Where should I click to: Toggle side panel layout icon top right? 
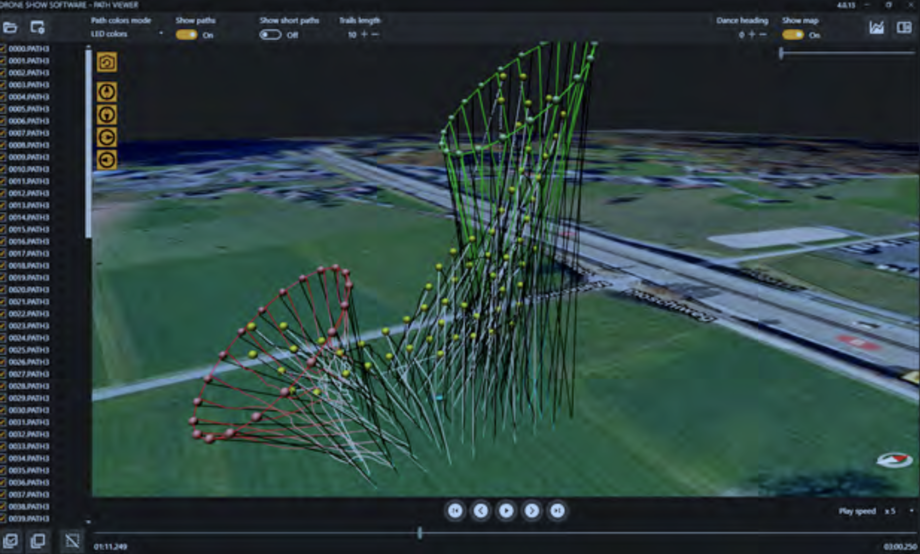[904, 27]
